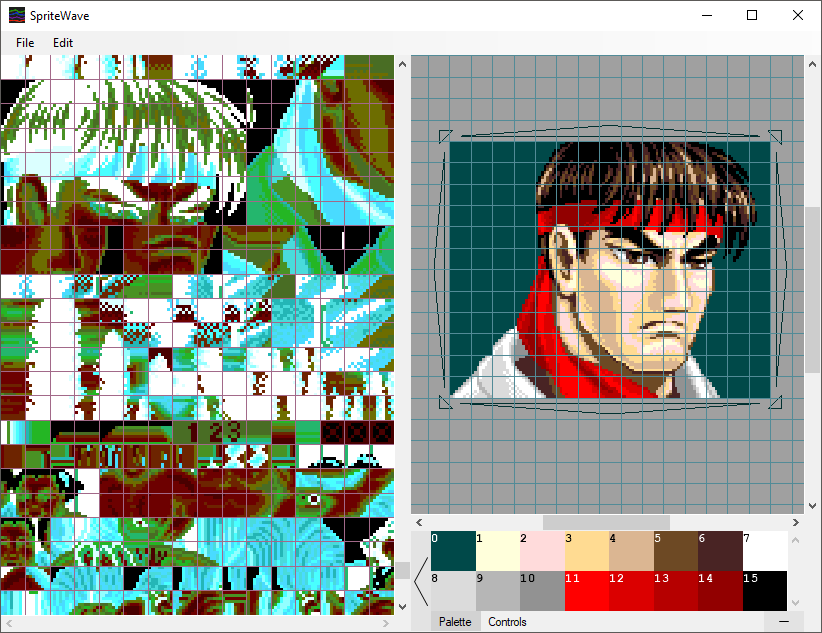Pick palette color 4 tan swatch
The image size is (822, 633).
[632, 551]
